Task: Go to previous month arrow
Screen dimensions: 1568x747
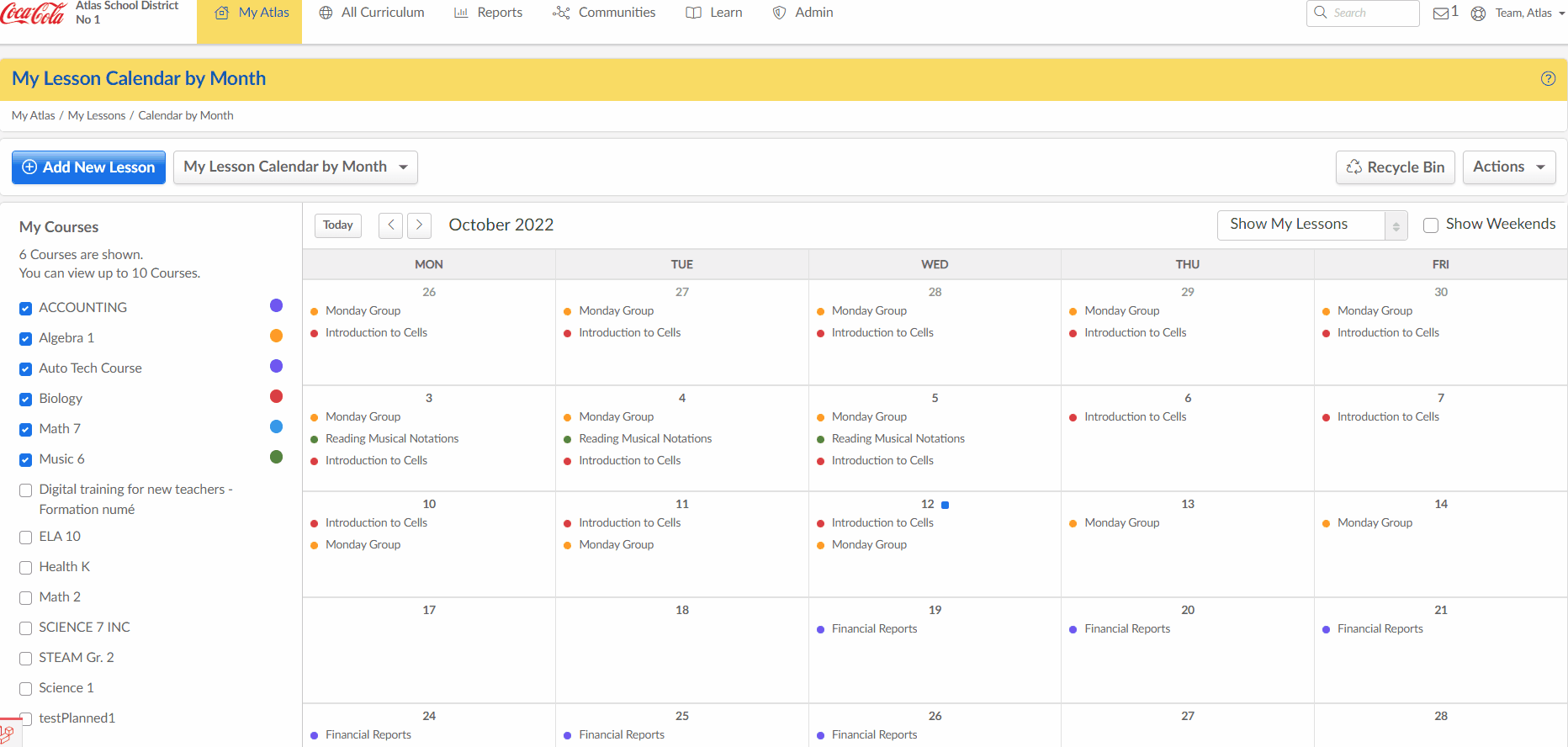Action: click(390, 225)
